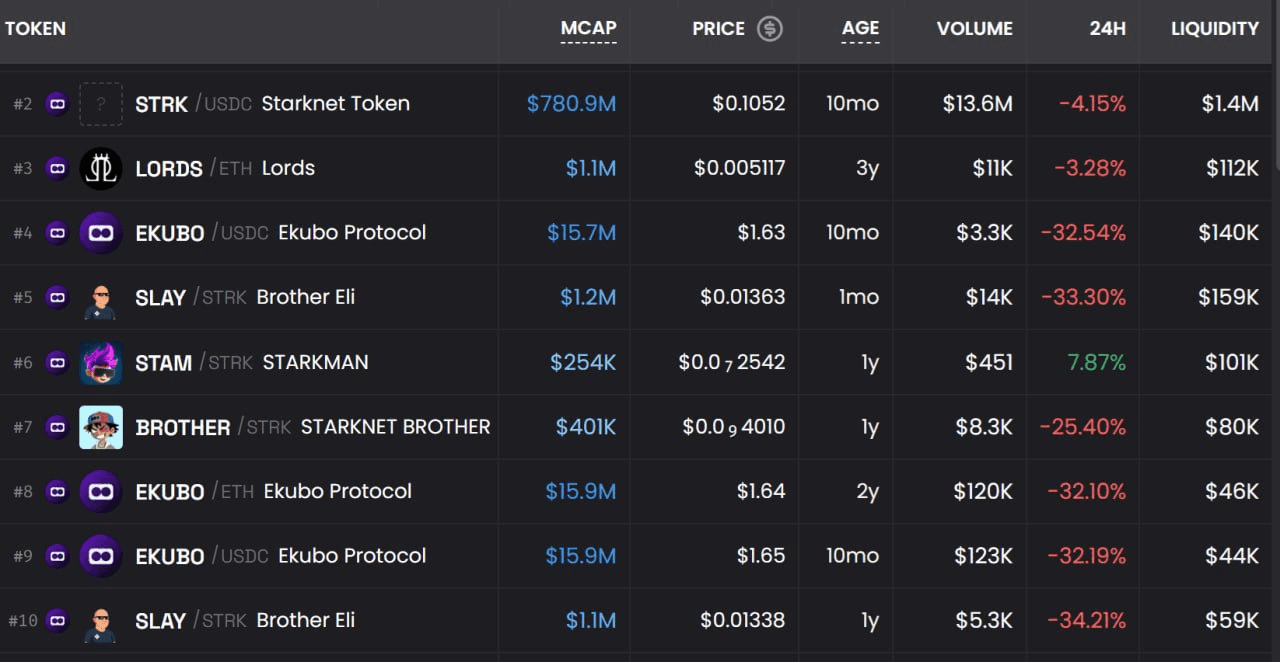Sort the table by MCAP column
This screenshot has width=1280, height=662.
click(x=588, y=29)
